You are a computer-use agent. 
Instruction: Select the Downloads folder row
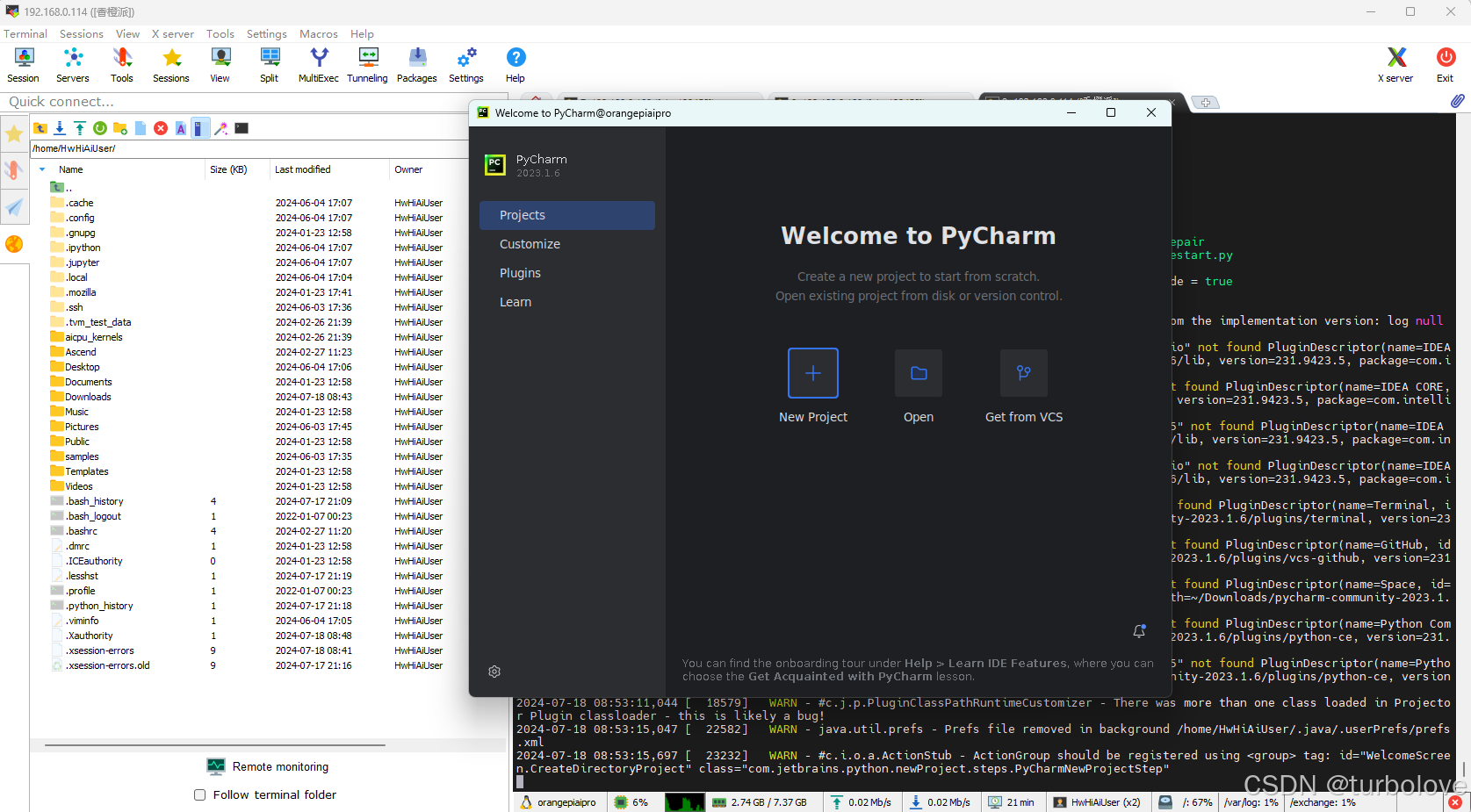[x=249, y=397]
